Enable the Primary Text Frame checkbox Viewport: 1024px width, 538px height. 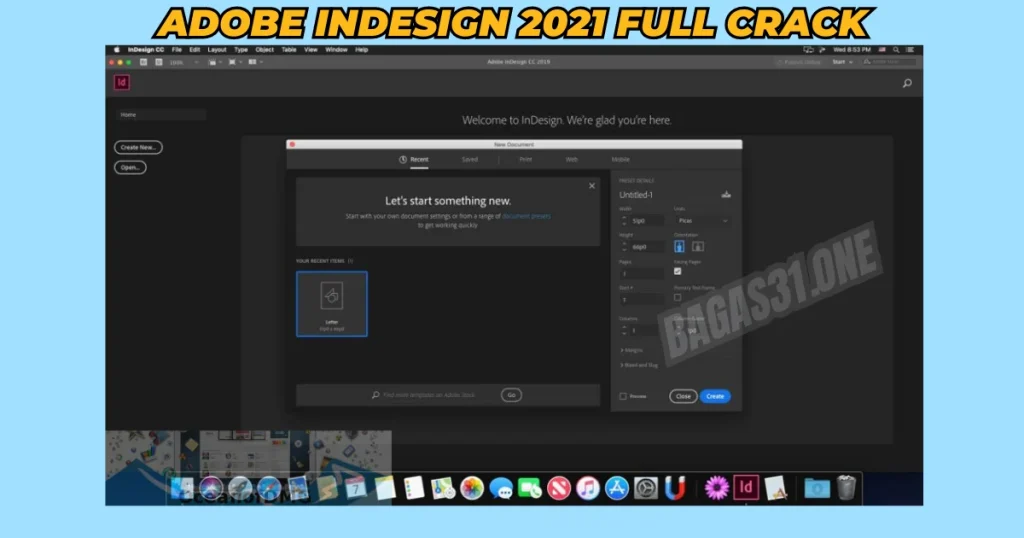[677, 297]
